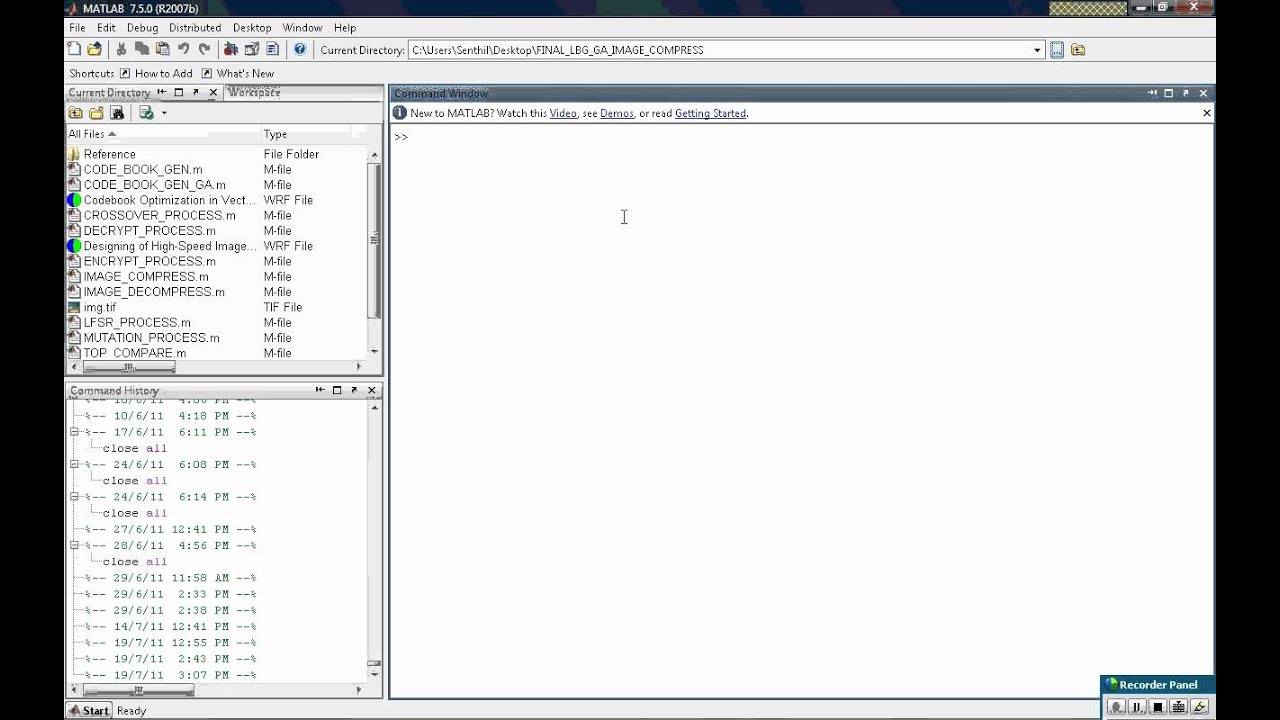Maximize the Command History panel
This screenshot has height=720, width=1280.
[337, 390]
